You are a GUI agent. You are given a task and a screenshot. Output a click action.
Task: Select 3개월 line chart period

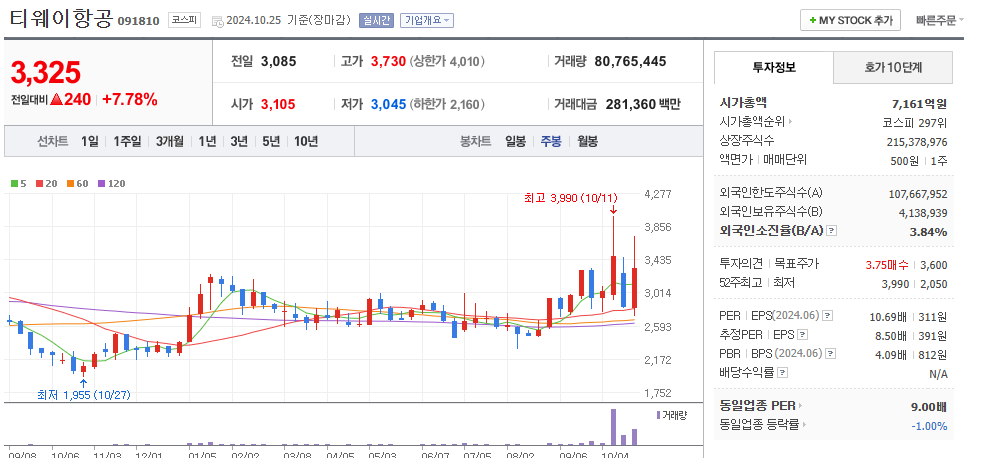(170, 142)
